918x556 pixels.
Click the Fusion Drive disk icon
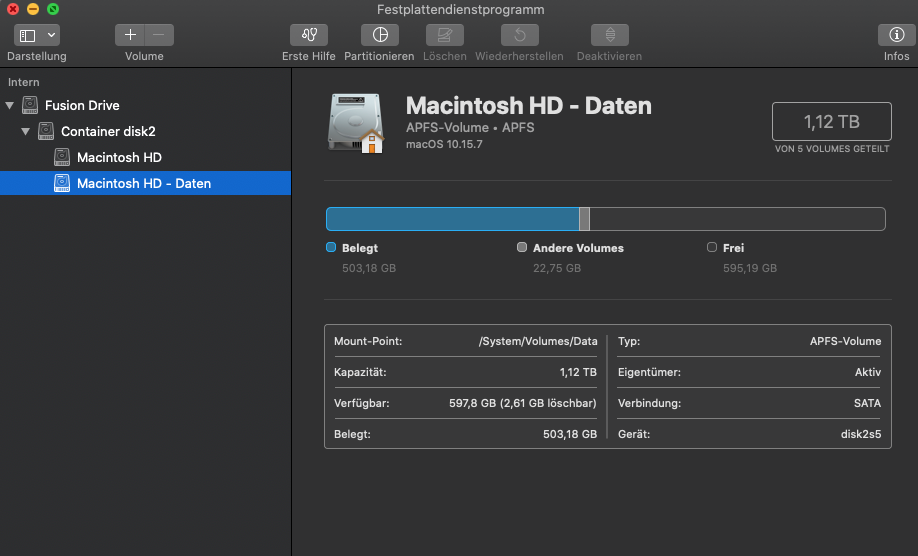30,105
